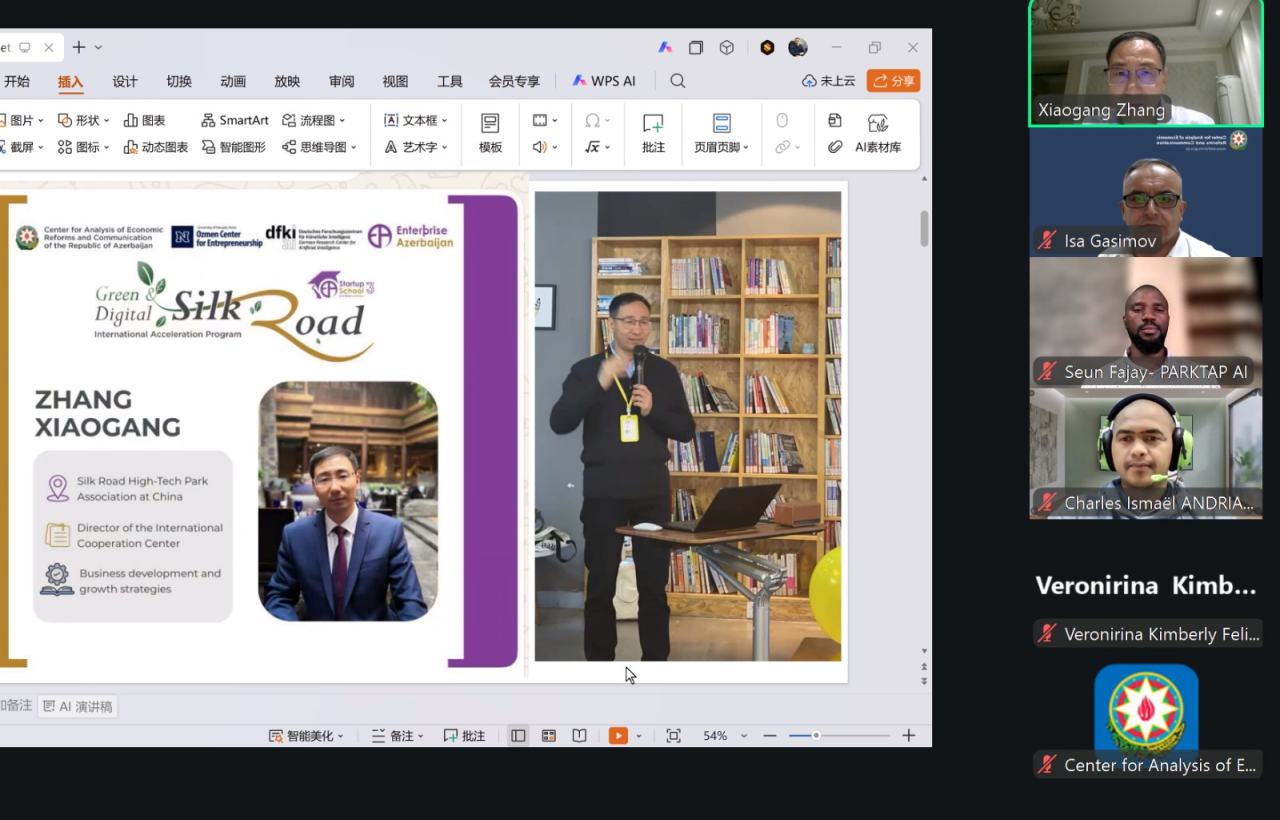
Task: Add a 批注 comment from the ribbon
Action: point(653,133)
